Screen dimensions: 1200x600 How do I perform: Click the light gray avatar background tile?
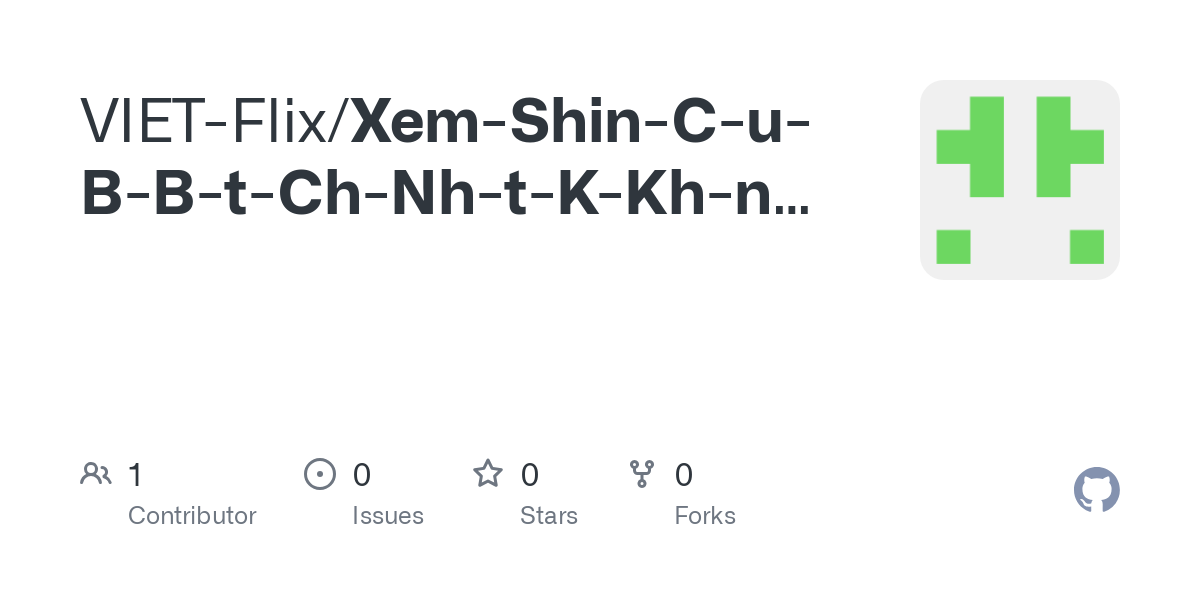tap(1020, 180)
